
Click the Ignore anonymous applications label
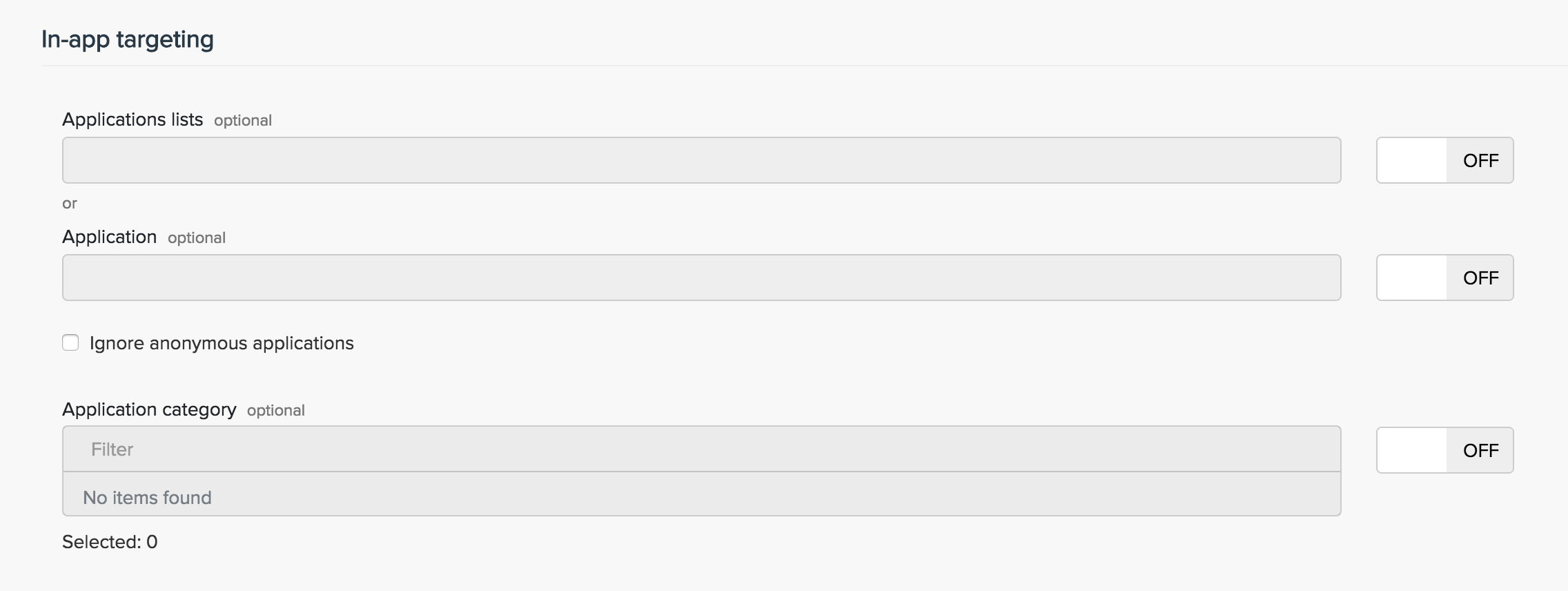pos(222,343)
